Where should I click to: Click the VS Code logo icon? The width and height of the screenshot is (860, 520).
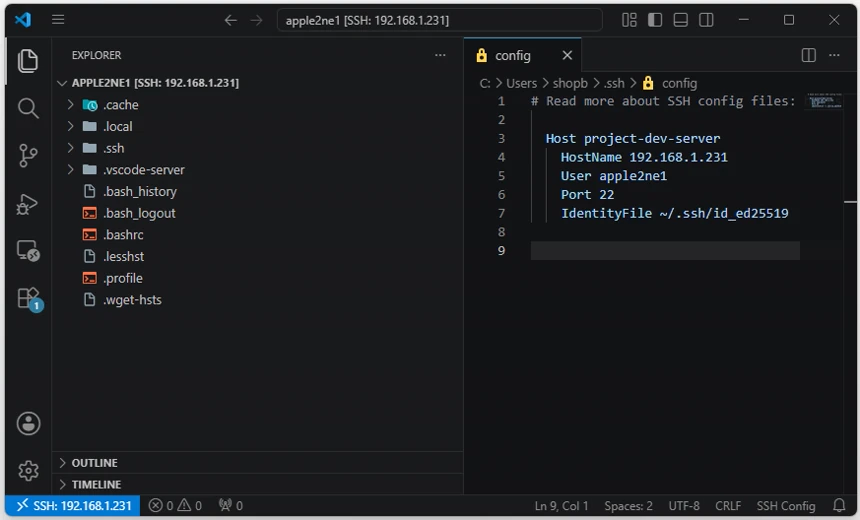[x=23, y=20]
